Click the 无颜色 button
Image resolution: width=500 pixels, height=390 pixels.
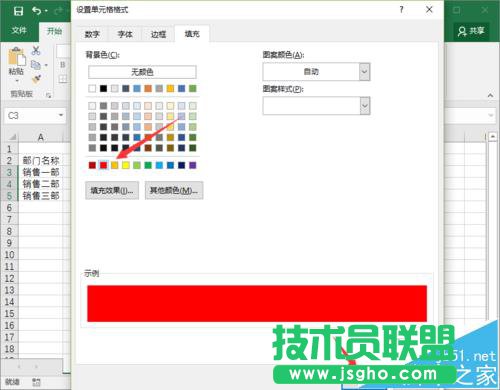pos(142,72)
